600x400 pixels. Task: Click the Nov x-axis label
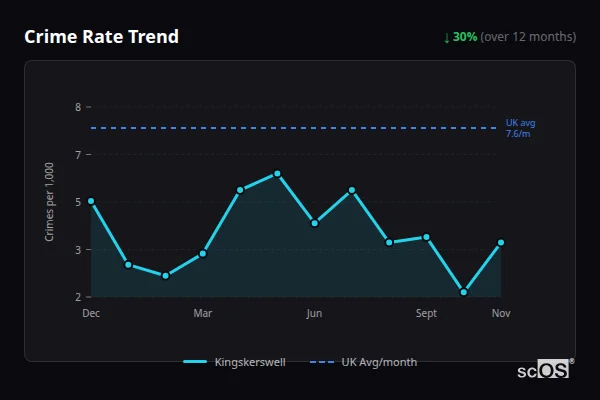pos(501,313)
